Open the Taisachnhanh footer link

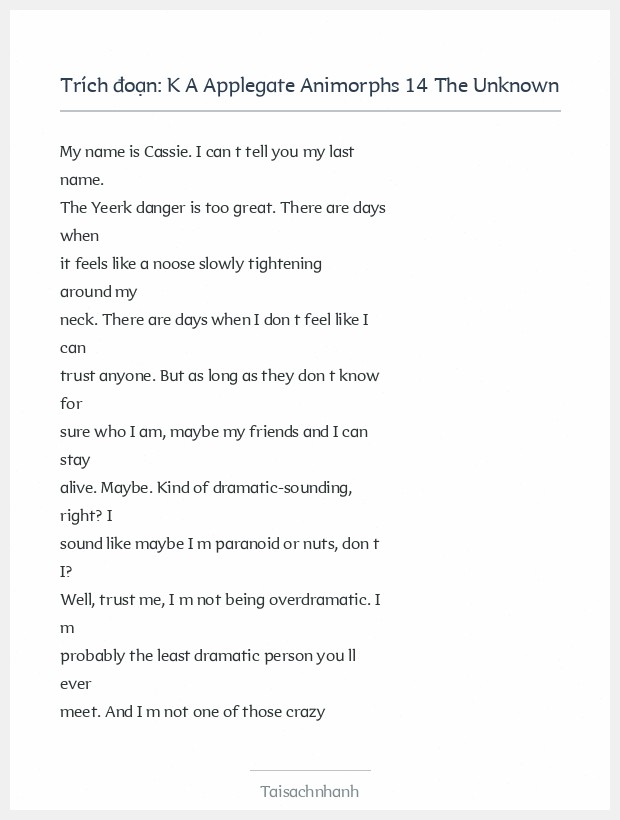(309, 791)
